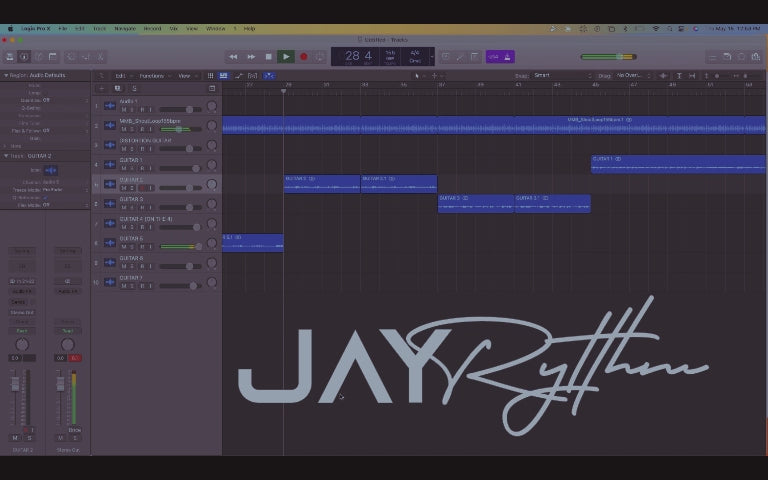Select the first GUITAR 3 audio region
Viewport: 768px width, 480px height.
click(x=476, y=203)
